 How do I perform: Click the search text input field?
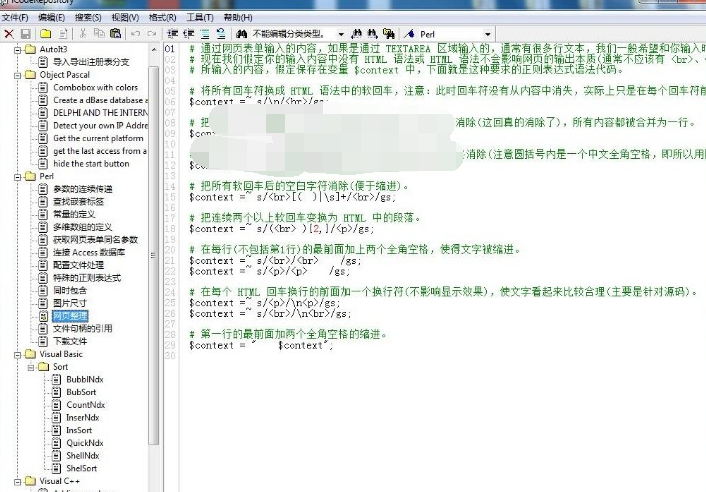pyautogui.click(x=293, y=34)
